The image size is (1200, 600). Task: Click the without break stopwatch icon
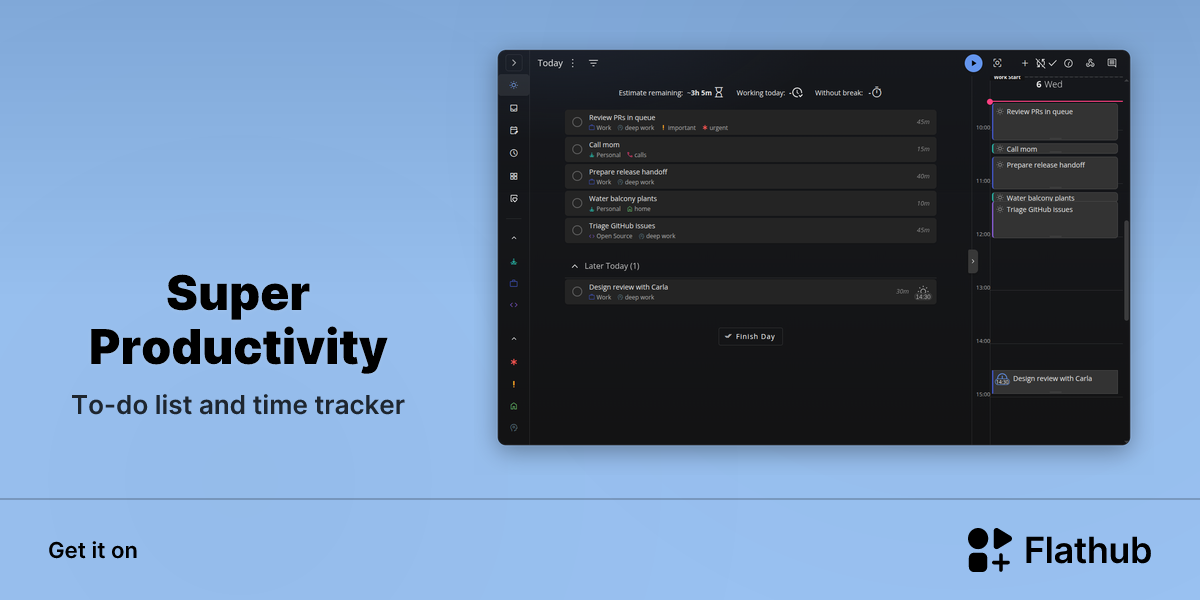(877, 92)
